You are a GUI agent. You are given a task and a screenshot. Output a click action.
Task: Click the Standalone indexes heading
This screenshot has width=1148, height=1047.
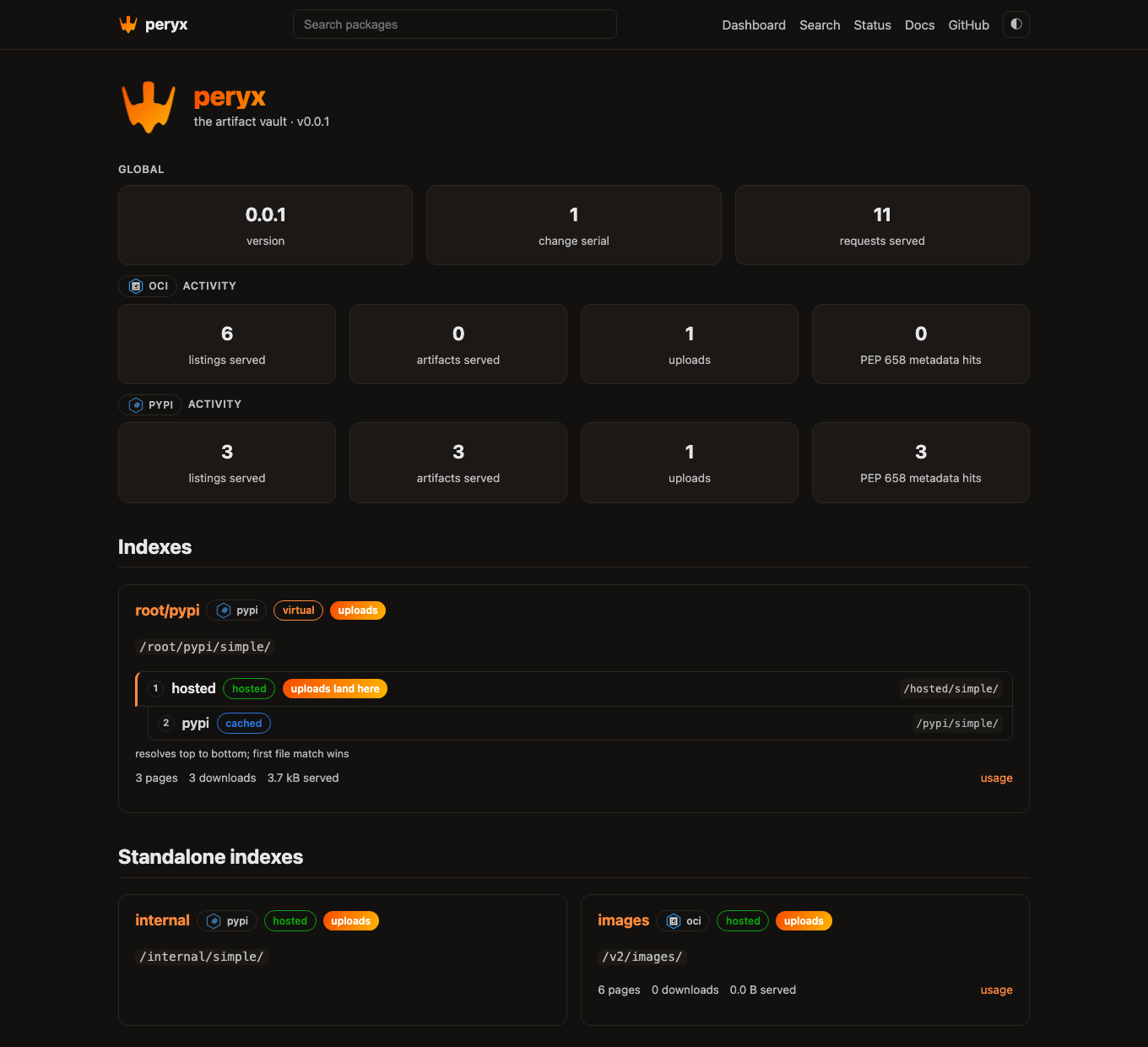(x=211, y=857)
